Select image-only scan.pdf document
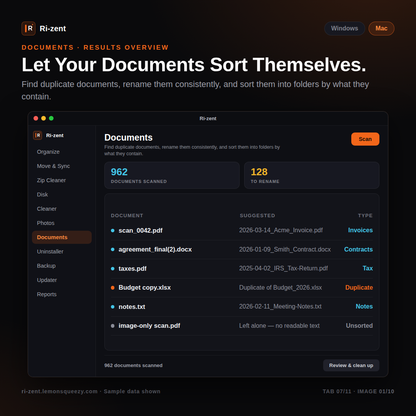This screenshot has width=416, height=416. coord(149,326)
